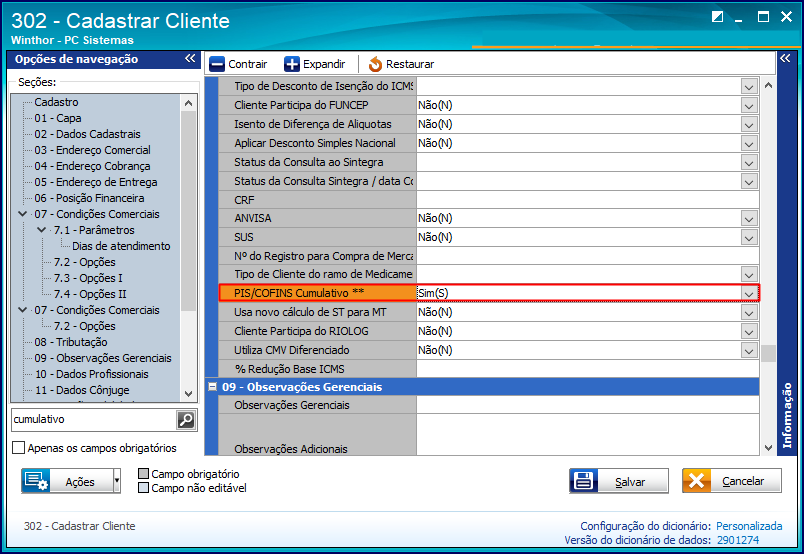
Task: Click the Ações list gear icon
Action: click(36, 481)
